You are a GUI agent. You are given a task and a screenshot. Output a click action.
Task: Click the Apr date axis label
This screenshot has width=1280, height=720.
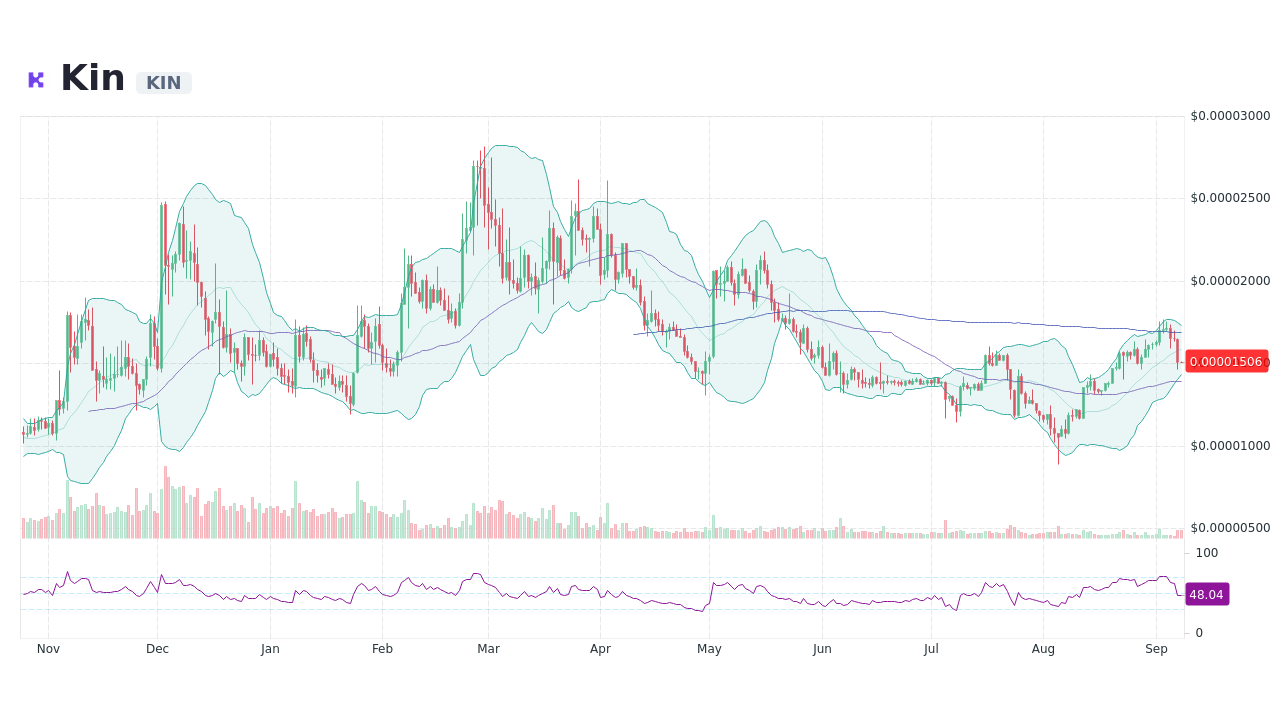point(600,648)
